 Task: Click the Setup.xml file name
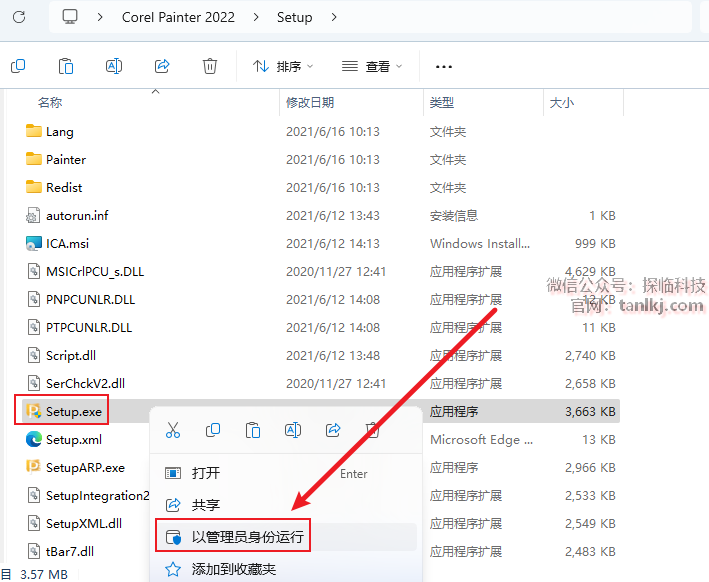pos(74,440)
